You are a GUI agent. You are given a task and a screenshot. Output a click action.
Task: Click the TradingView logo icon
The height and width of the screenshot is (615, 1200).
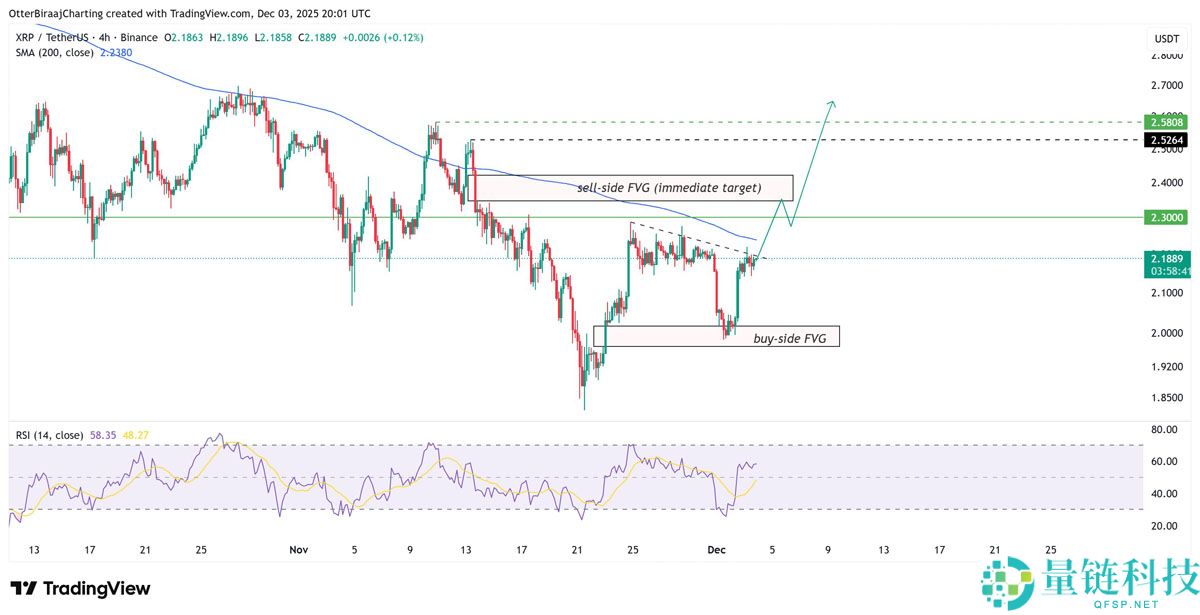(x=24, y=588)
